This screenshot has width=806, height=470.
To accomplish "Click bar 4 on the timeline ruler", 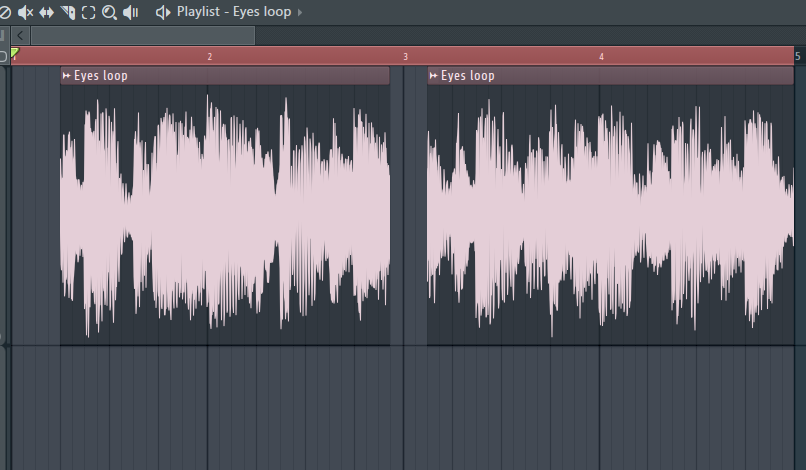I will click(601, 57).
